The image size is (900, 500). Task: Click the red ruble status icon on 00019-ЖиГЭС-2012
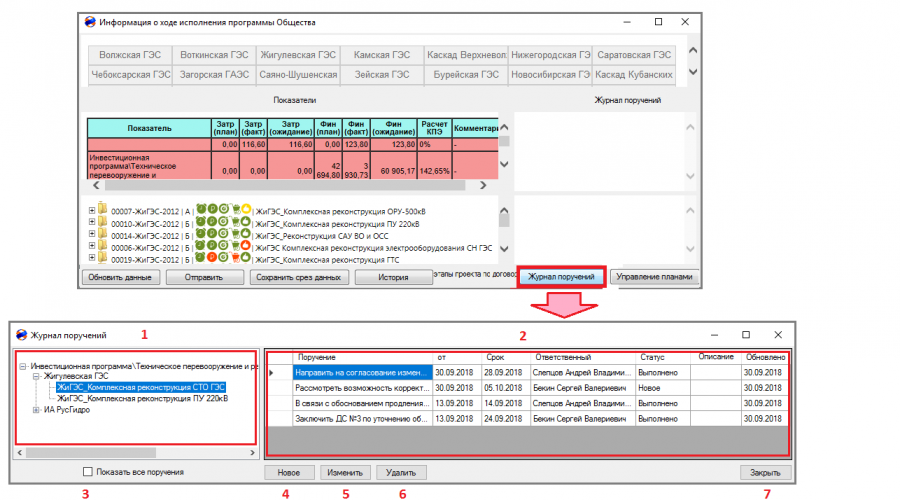coord(212,257)
